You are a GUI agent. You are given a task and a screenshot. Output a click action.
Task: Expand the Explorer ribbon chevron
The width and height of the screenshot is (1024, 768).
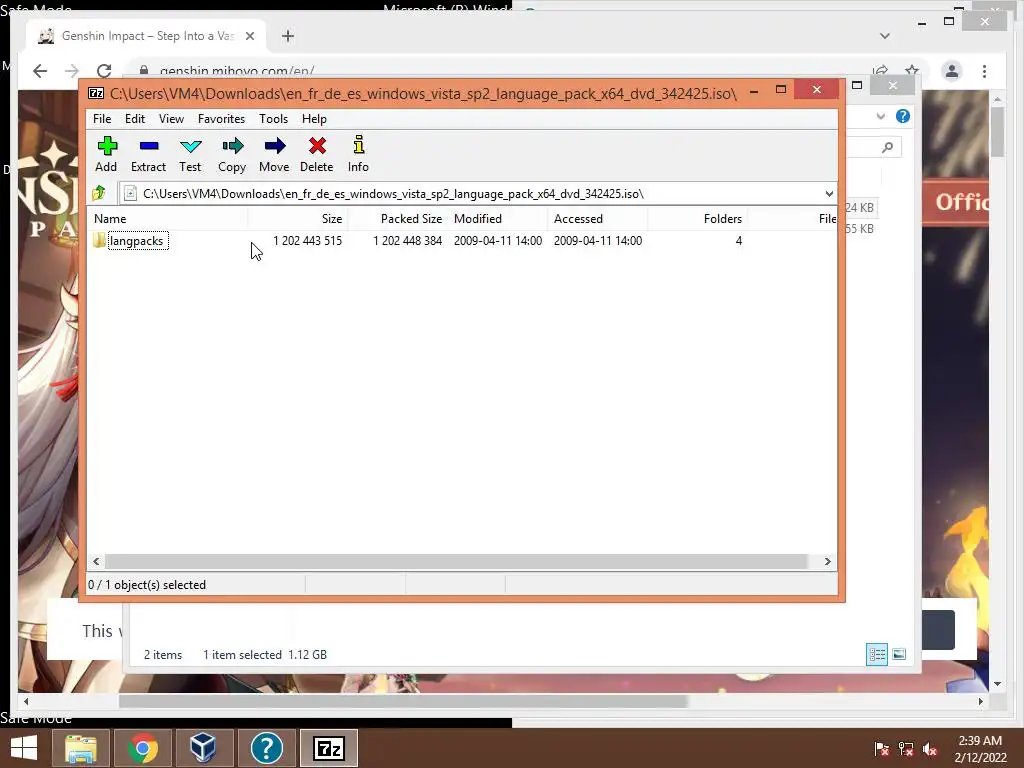coord(881,116)
